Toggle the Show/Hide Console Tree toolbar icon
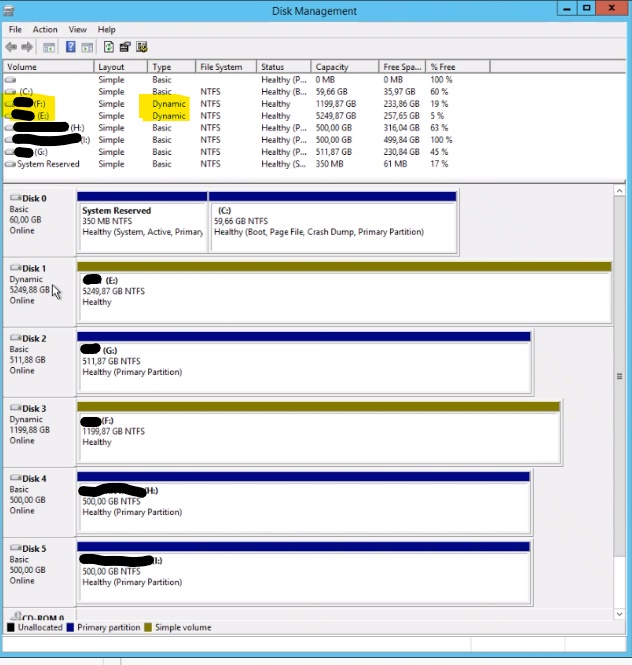Viewport: 632px width, 665px height. [x=49, y=47]
